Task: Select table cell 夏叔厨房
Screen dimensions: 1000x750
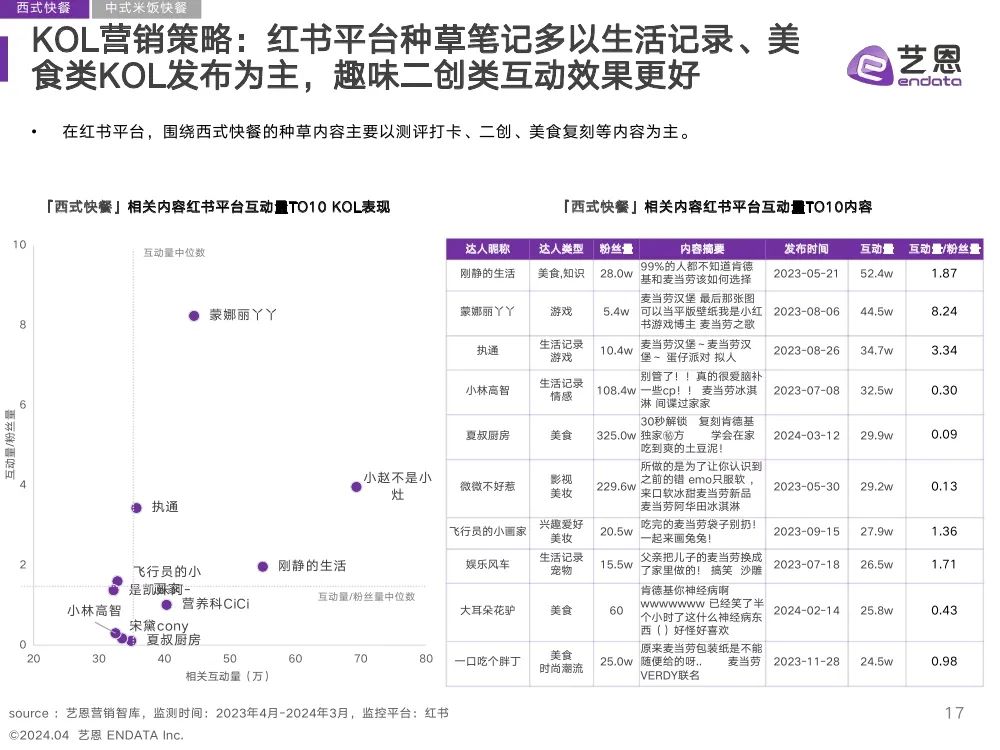Action: coord(488,436)
